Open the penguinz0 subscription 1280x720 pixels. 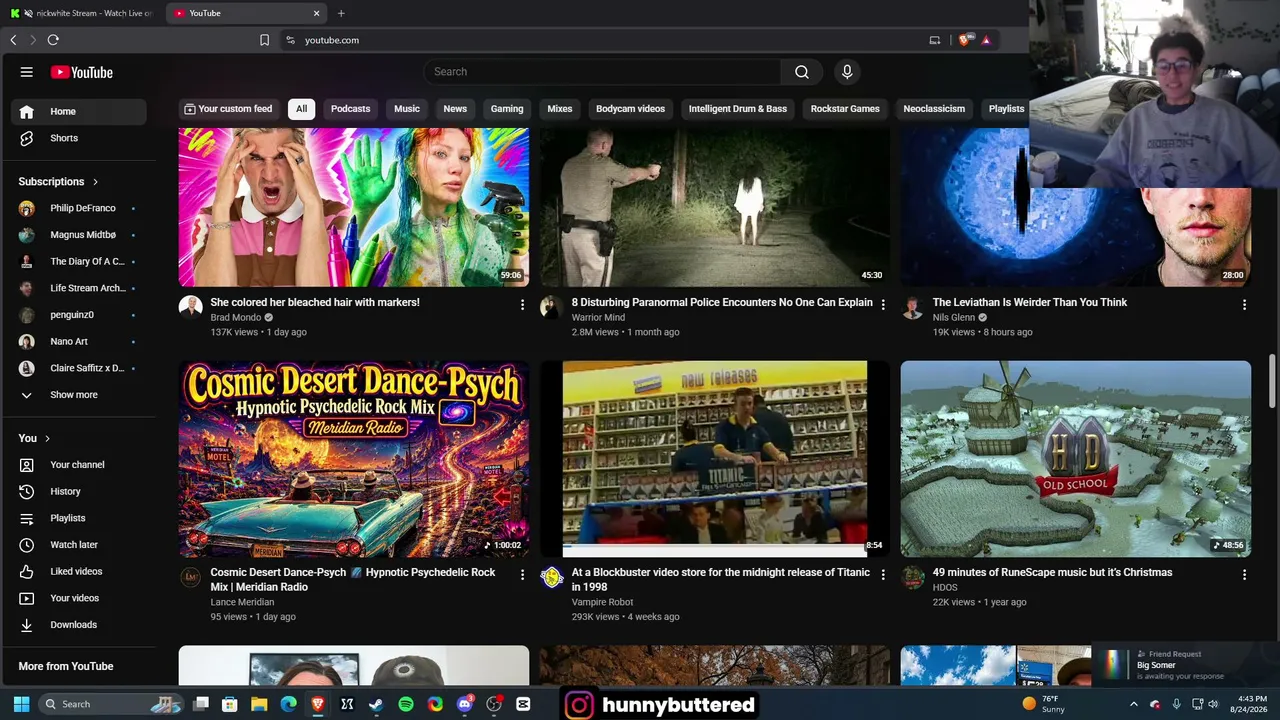point(80,315)
